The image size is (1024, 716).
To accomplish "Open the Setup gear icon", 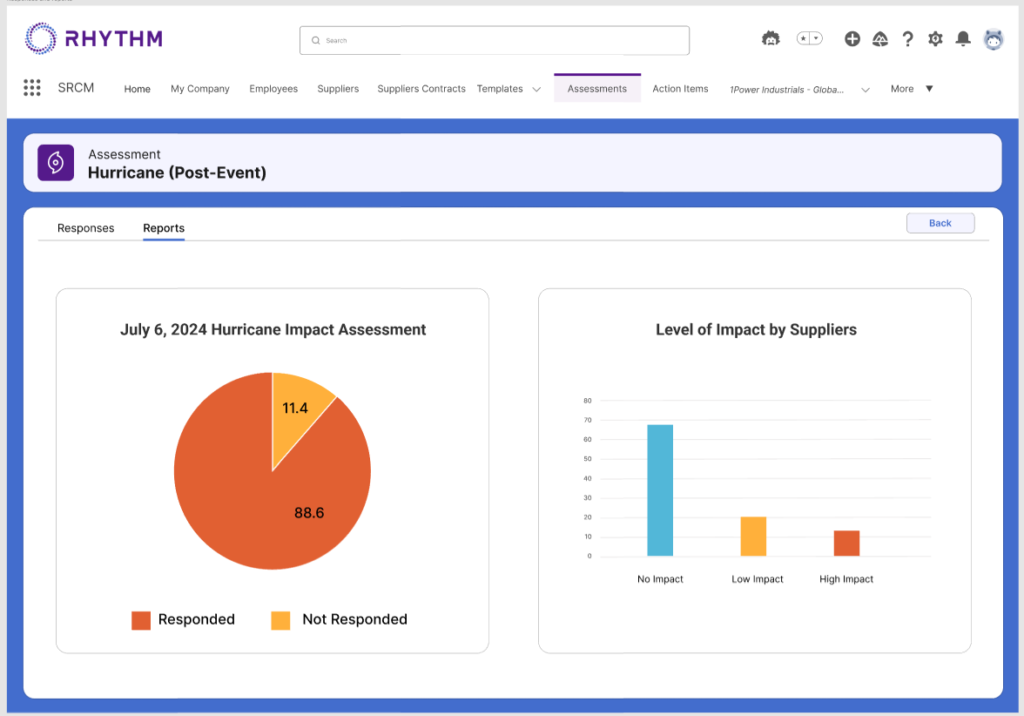I will 935,39.
